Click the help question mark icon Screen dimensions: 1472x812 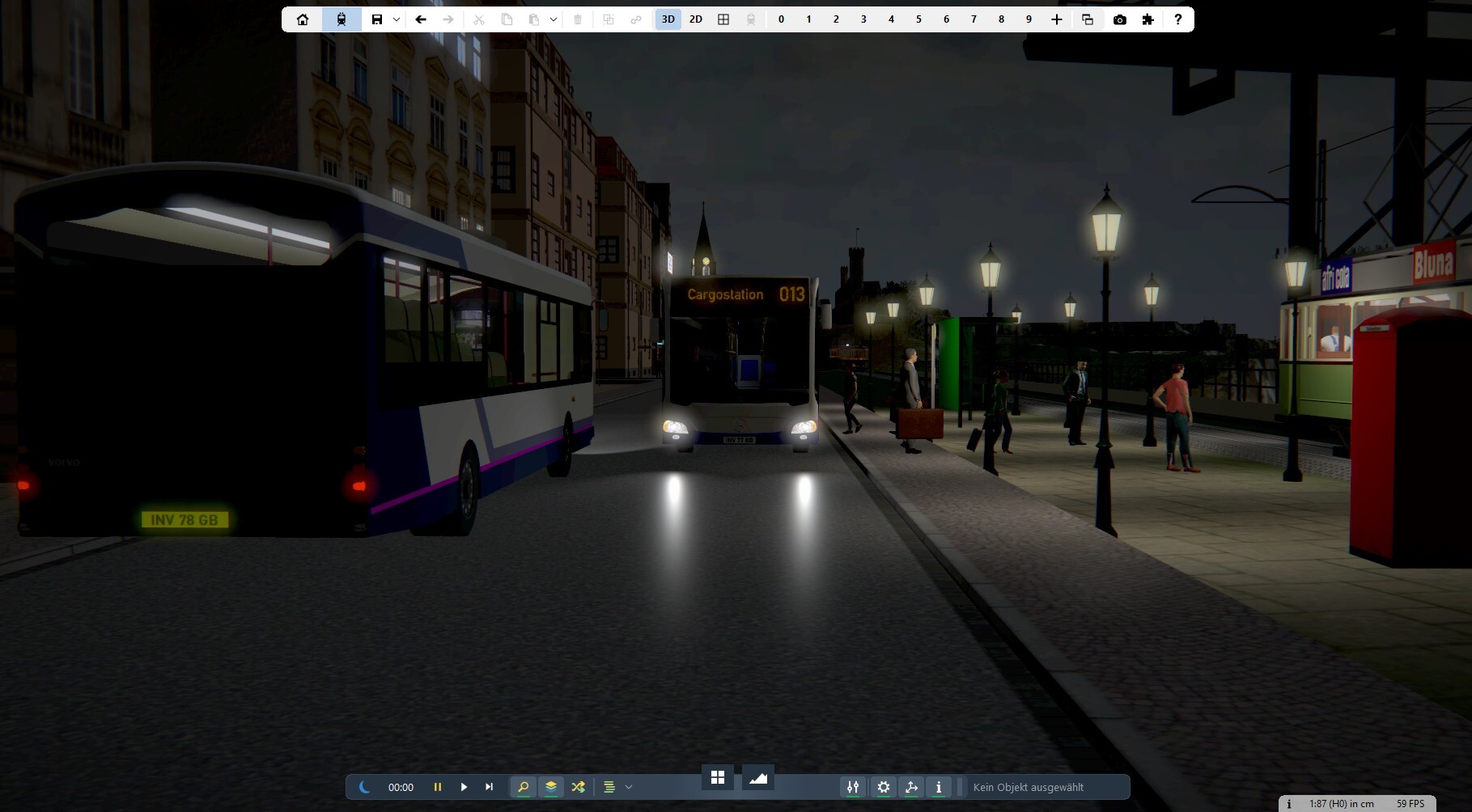point(1177,19)
